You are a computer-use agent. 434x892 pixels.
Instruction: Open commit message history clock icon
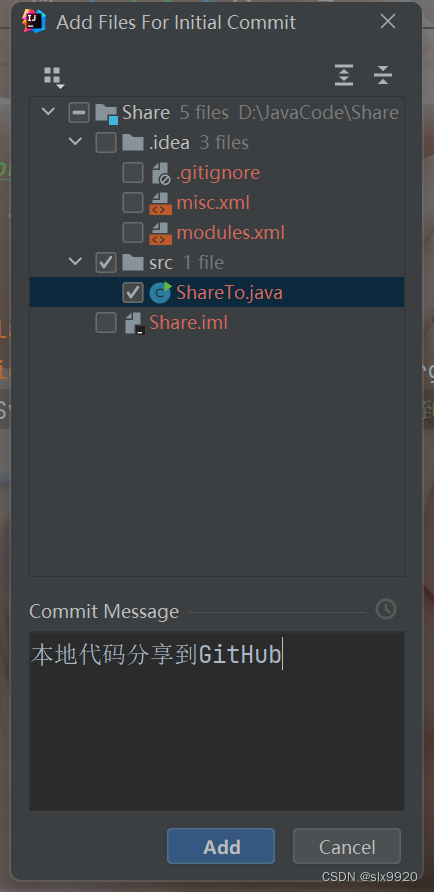tap(386, 609)
